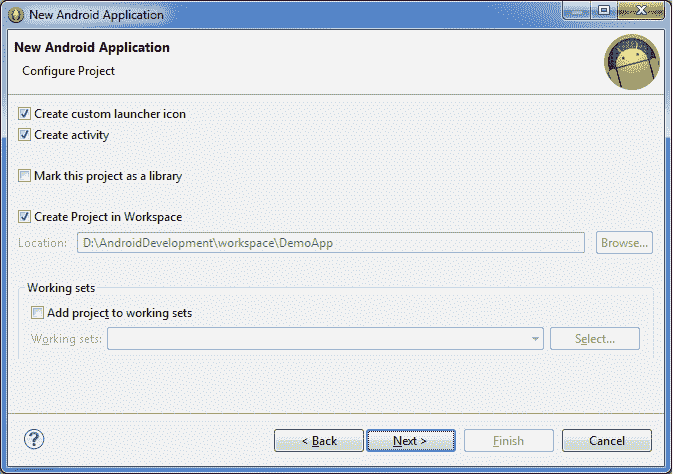Click the 'Configure Project' subtitle text
Image resolution: width=673 pixels, height=474 pixels.
click(69, 71)
